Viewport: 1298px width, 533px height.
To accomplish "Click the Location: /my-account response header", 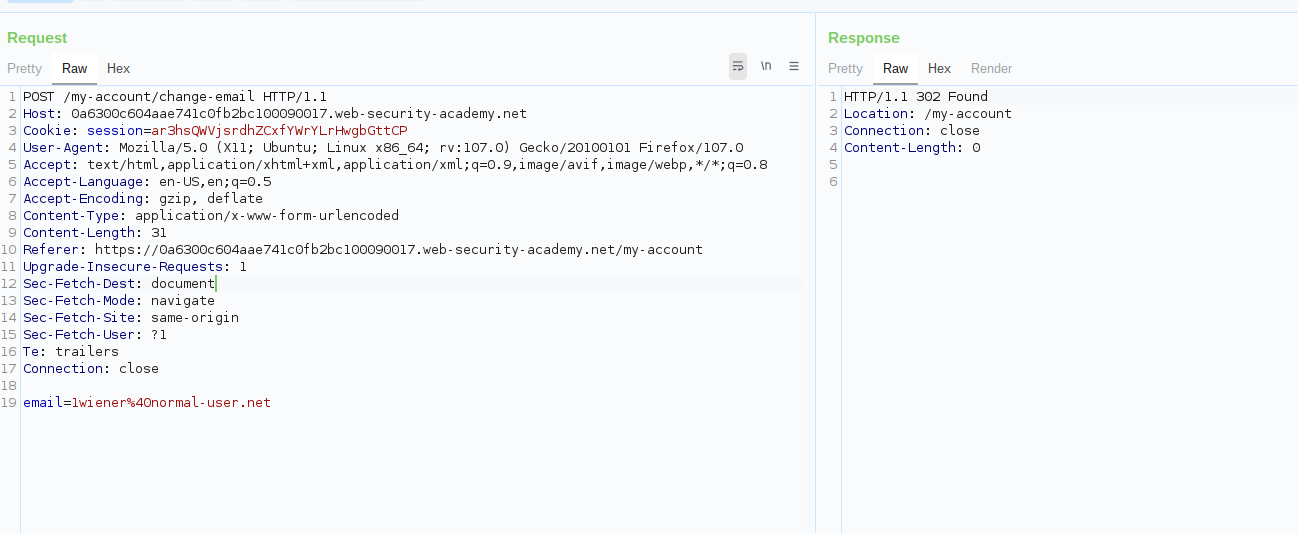I will [928, 113].
